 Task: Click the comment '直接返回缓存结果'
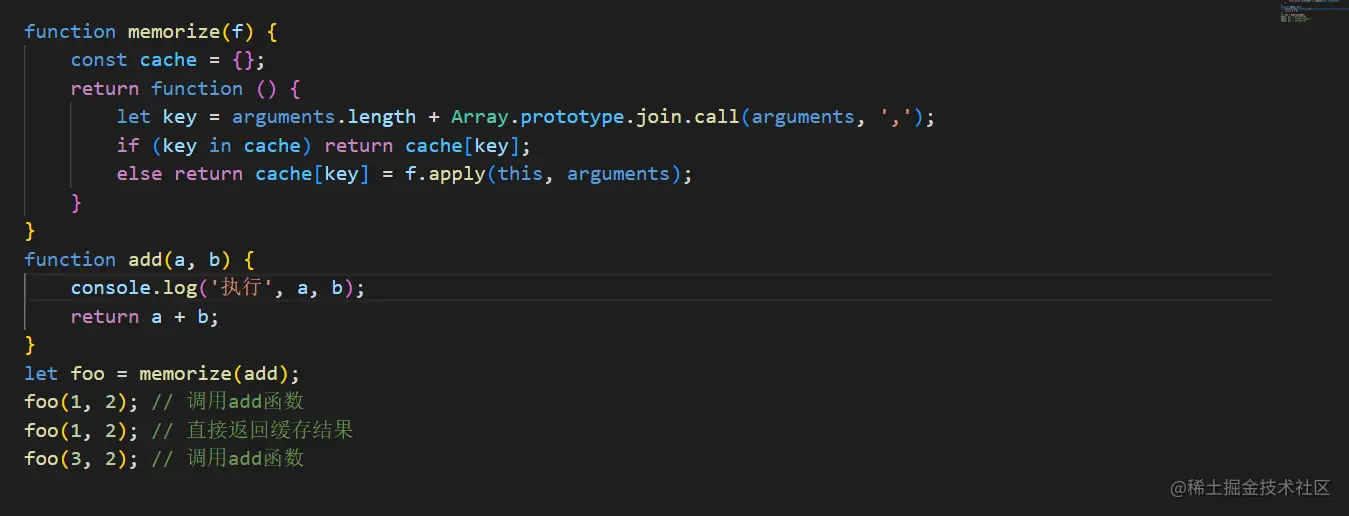coord(270,431)
